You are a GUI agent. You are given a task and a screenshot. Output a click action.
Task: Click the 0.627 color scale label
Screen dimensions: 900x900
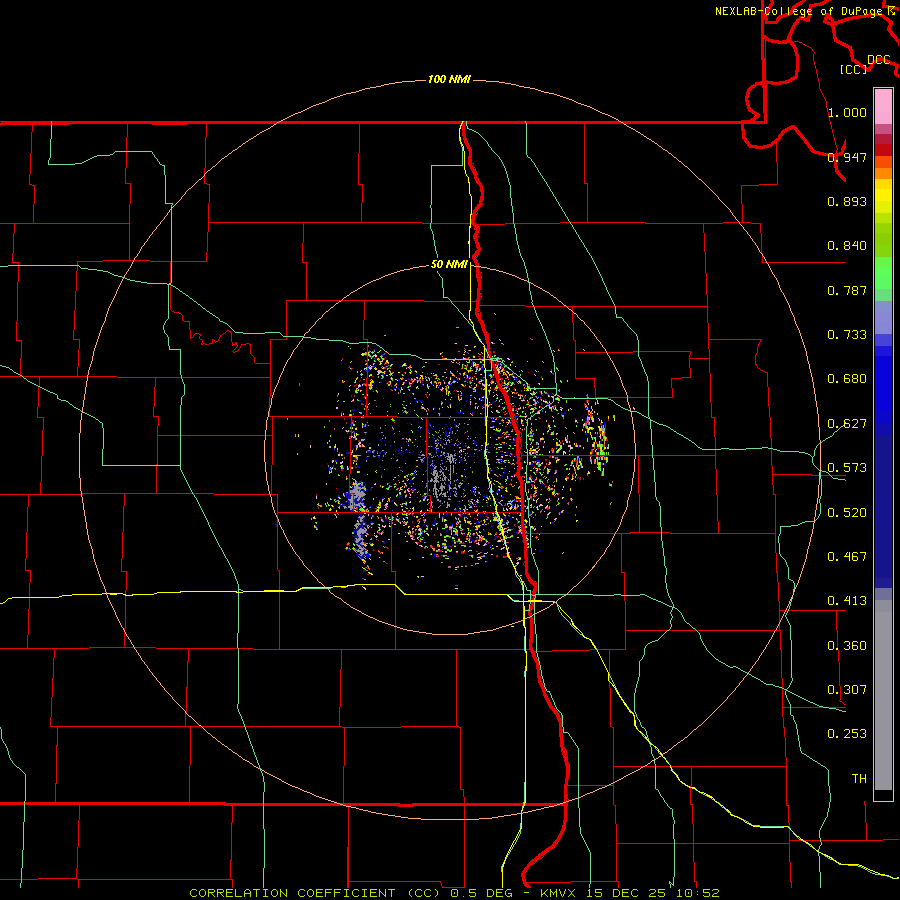tap(847, 424)
